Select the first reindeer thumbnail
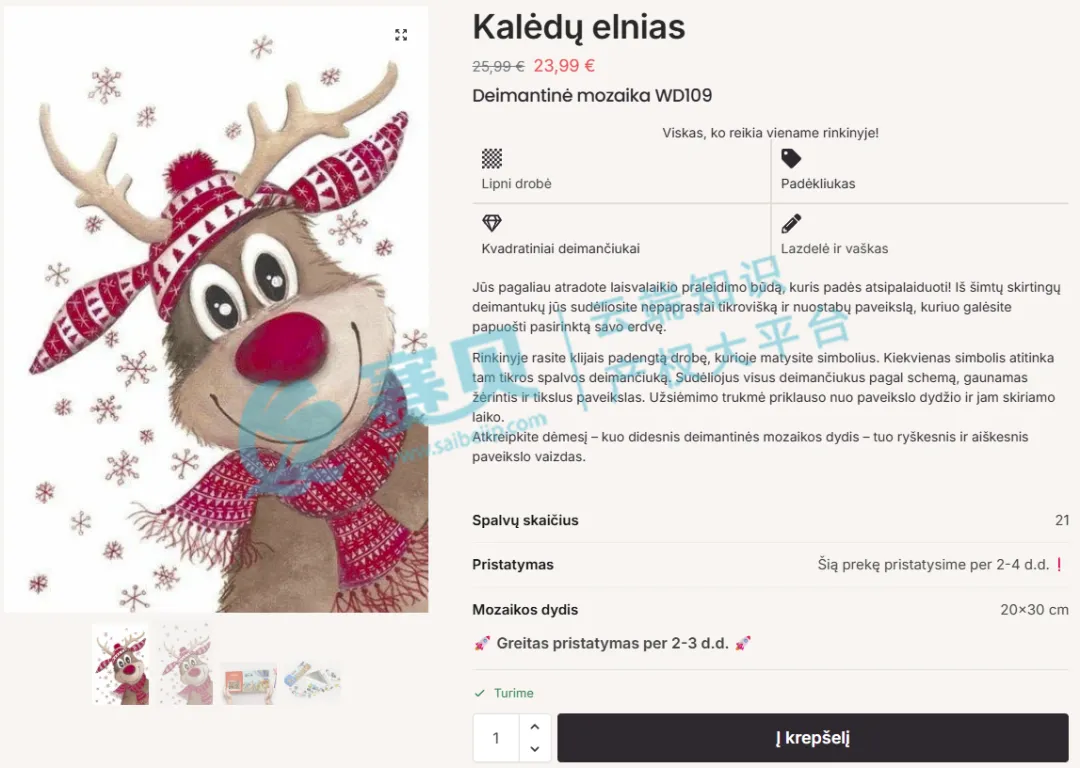 121,665
